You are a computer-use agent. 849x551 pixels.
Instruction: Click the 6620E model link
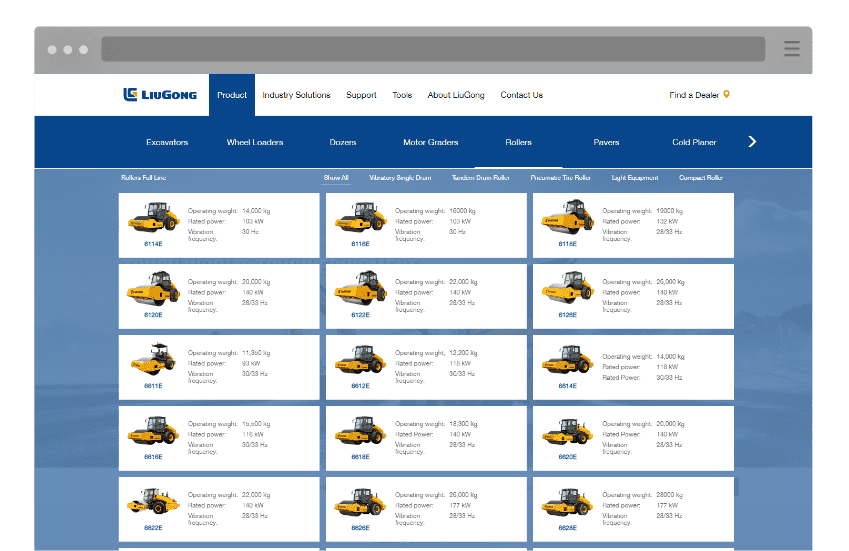click(567, 457)
